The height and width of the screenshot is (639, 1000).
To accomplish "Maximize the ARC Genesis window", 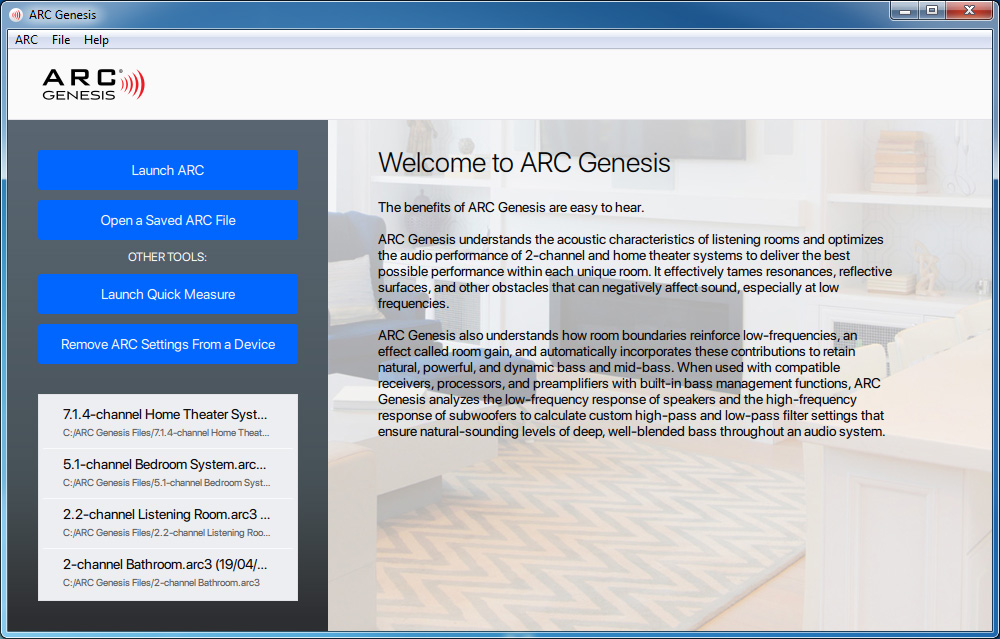I will (932, 10).
